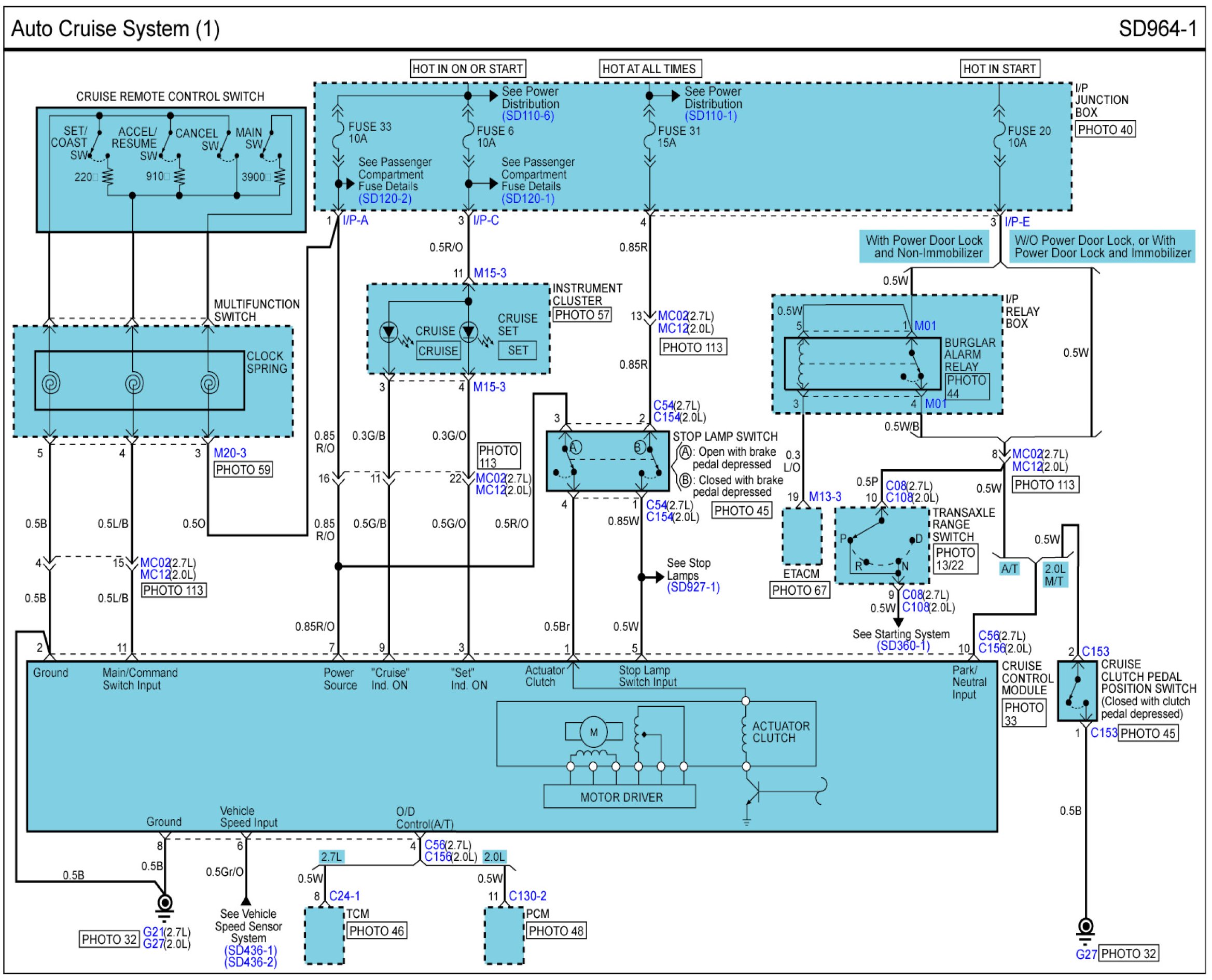Click the FUSE 20 10A symbol
This screenshot has width=1212, height=980.
999,135
